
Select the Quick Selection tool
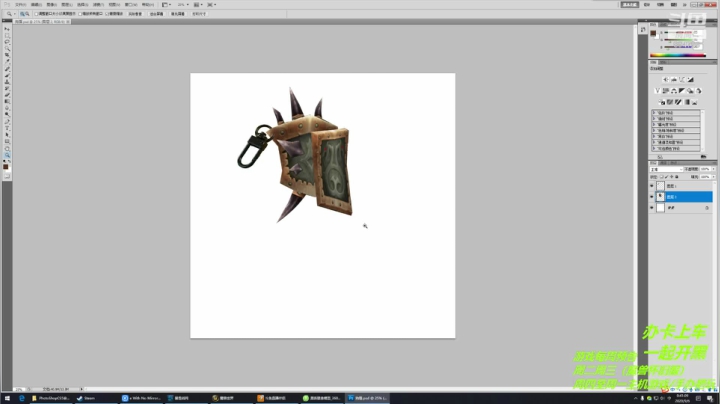(x=7, y=49)
